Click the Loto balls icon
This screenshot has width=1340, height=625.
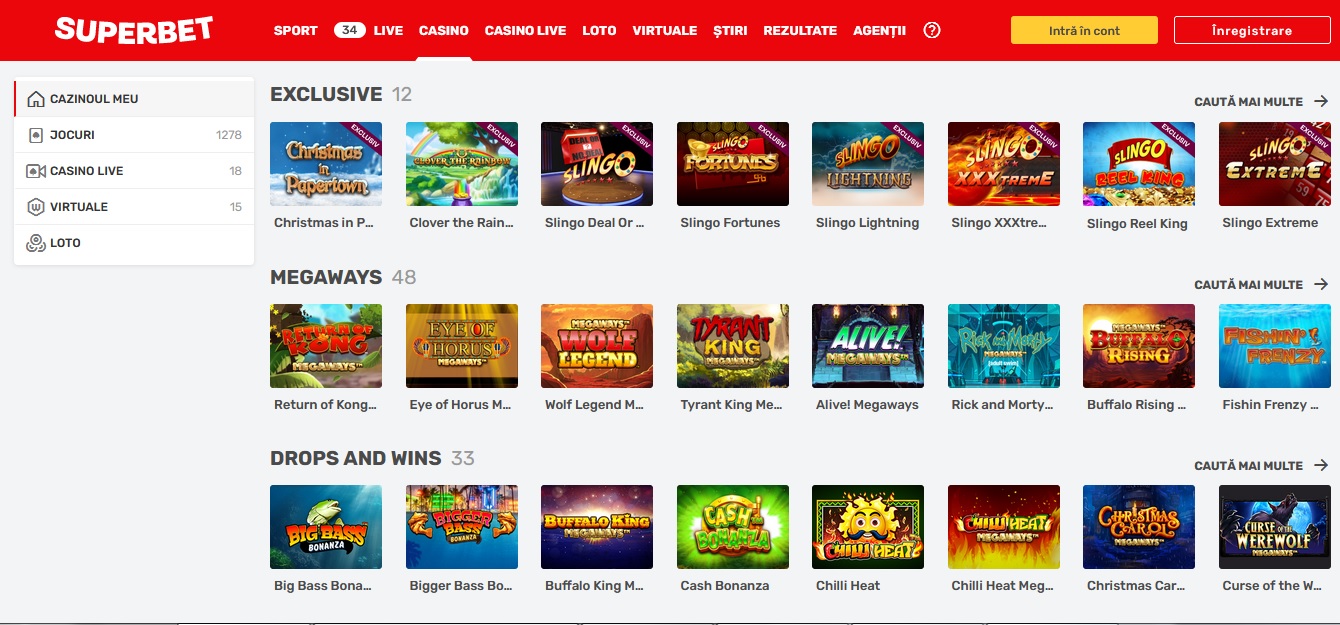(36, 243)
